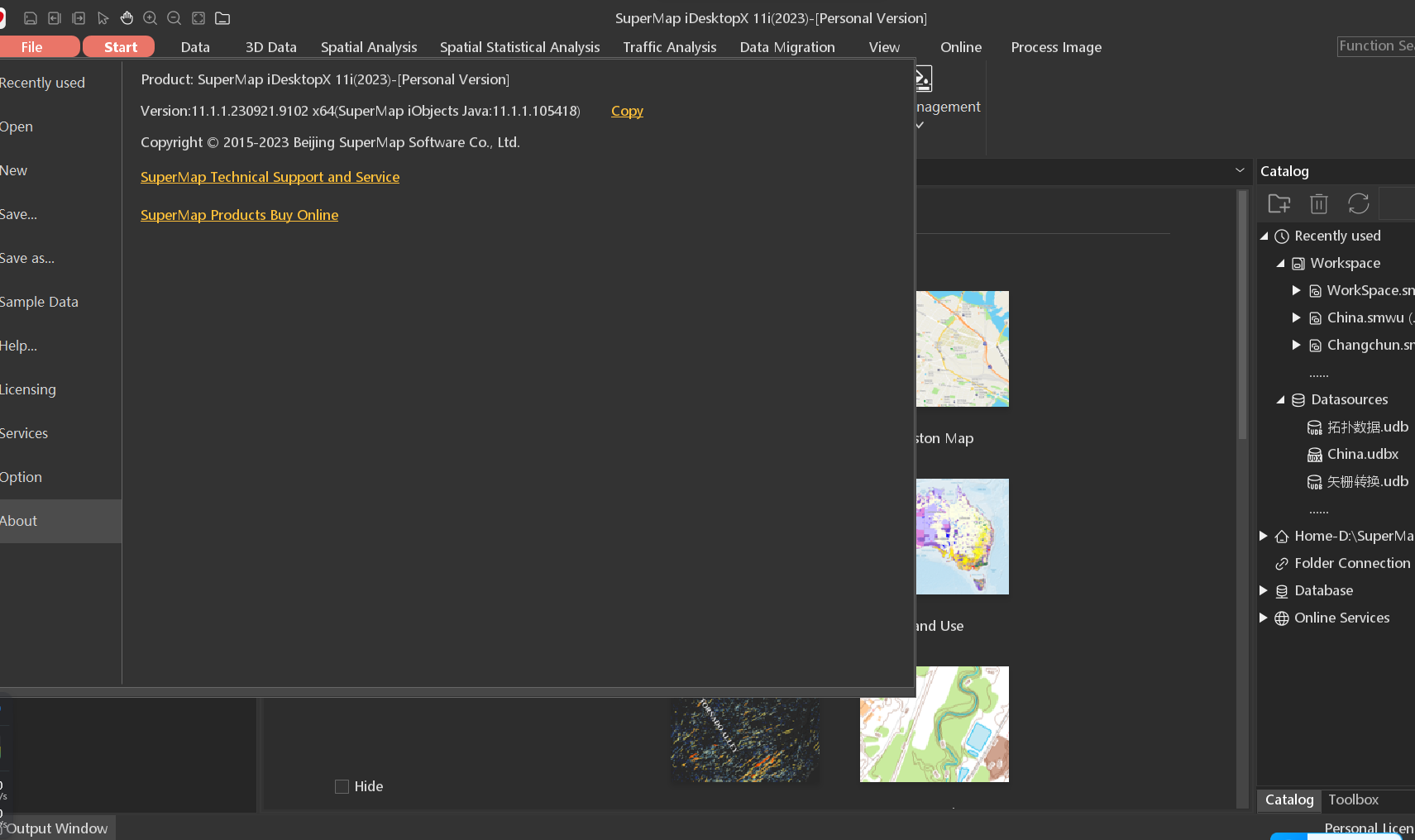Expand the Database node arrow
The height and width of the screenshot is (840, 1415).
point(1263,590)
